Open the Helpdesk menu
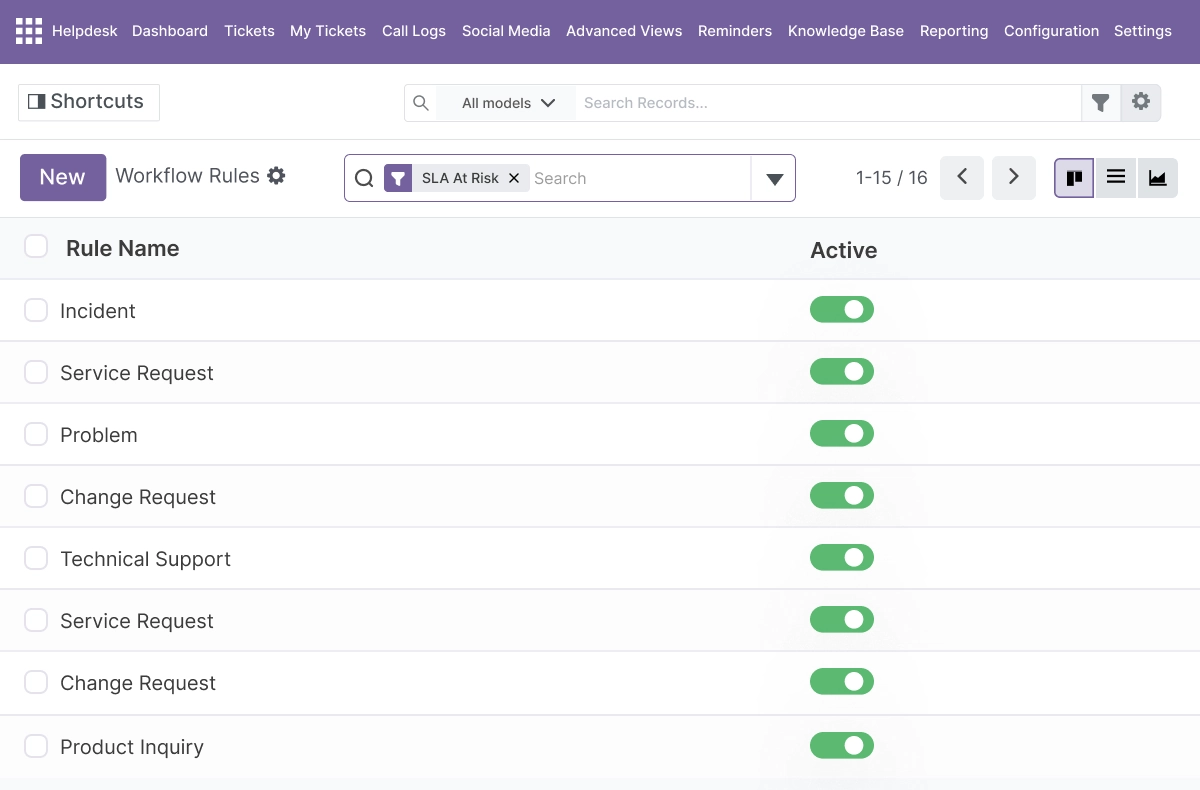1200x790 pixels. [x=85, y=31]
